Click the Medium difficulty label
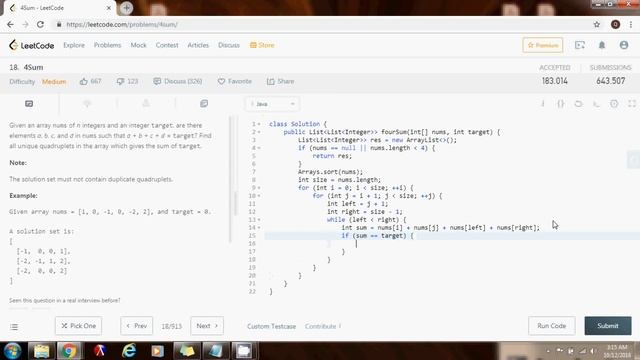 tap(54, 82)
